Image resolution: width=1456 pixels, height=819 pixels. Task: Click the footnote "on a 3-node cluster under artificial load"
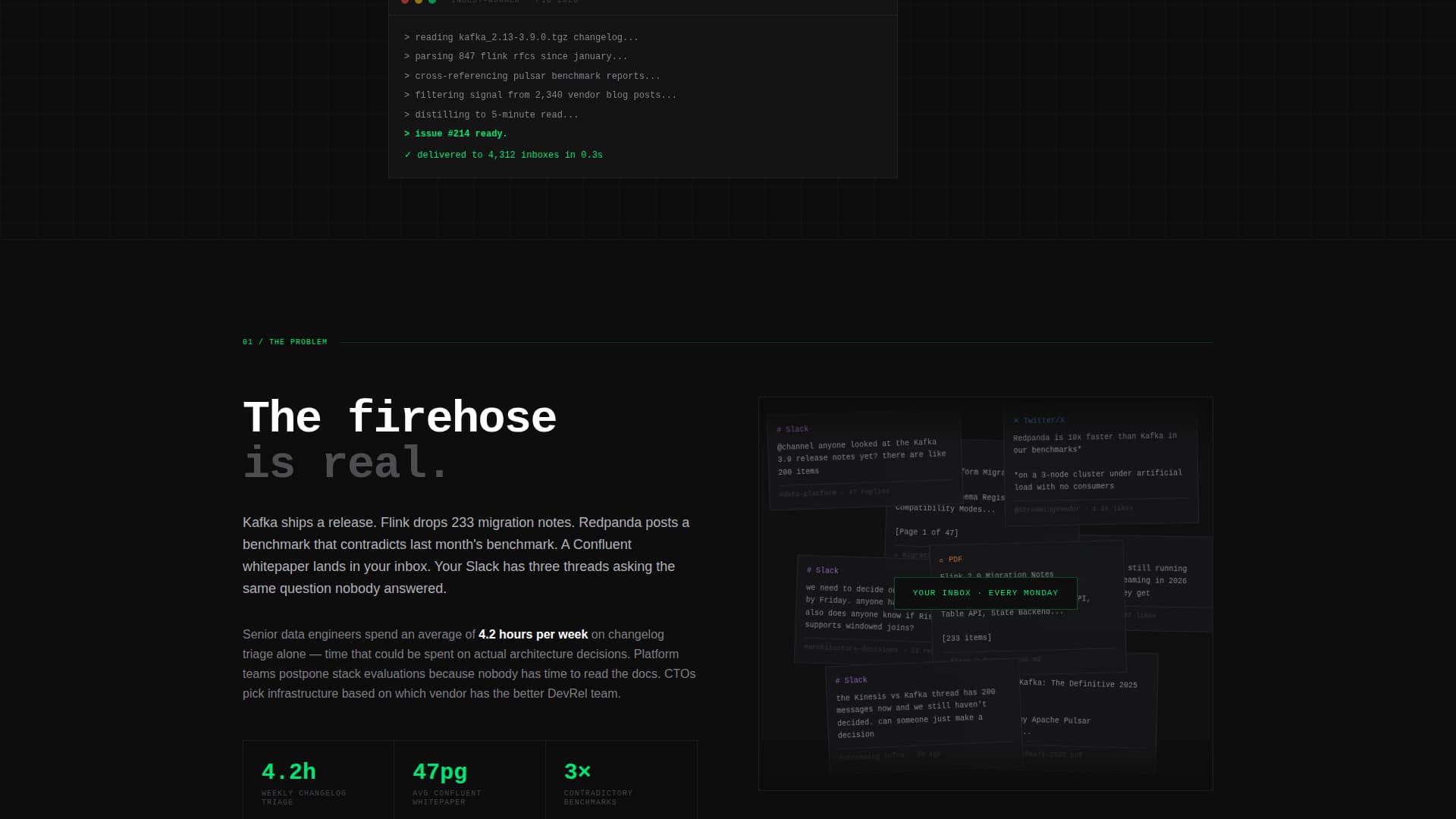coord(1098,480)
